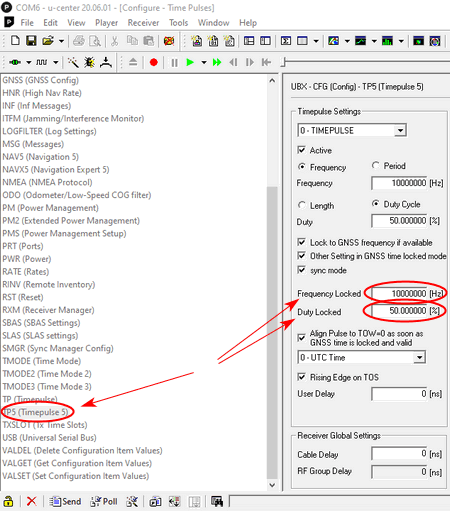
Task: Uncheck the Active checkbox
Action: coord(301,150)
